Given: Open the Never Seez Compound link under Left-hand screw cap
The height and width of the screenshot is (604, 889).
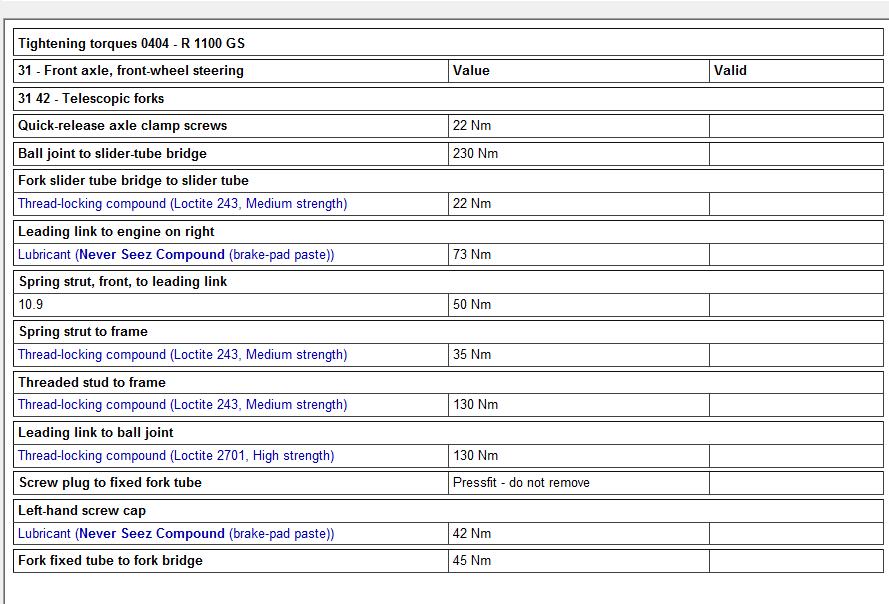Looking at the screenshot, I should point(152,534).
